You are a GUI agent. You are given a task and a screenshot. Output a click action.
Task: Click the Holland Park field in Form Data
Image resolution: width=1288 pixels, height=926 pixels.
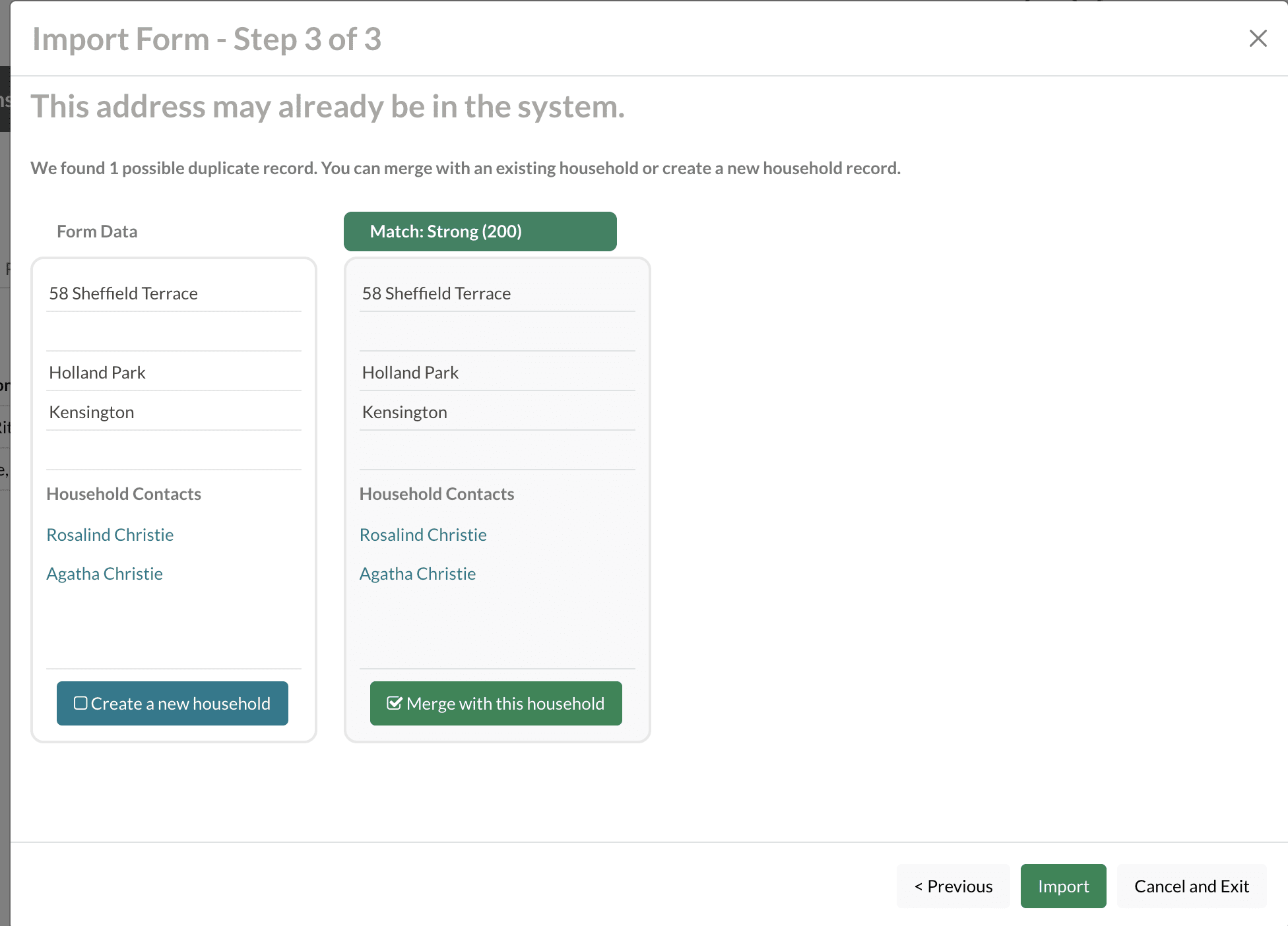[98, 373]
